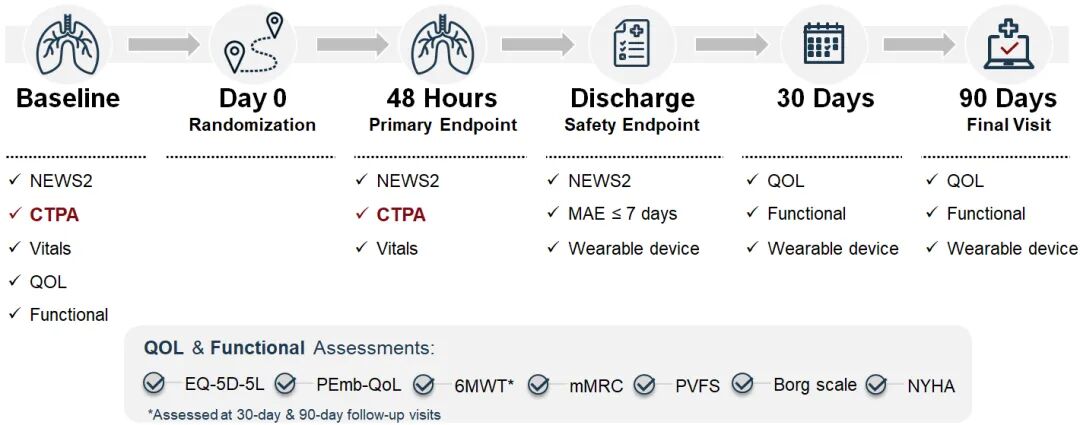1080x425 pixels.
Task: Click the 6MWT* assessment label
Action: pos(483,385)
